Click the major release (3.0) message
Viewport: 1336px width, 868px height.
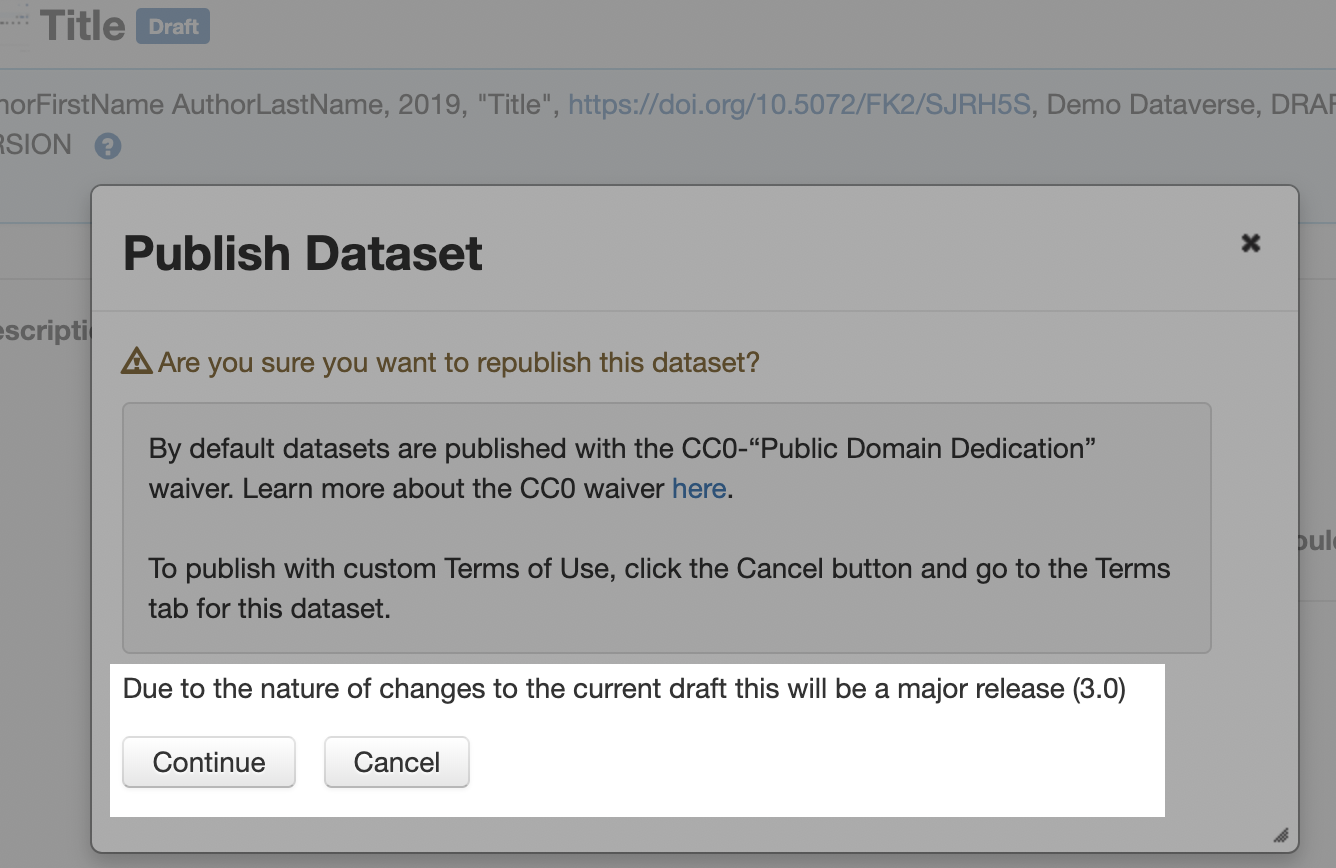[x=624, y=689]
